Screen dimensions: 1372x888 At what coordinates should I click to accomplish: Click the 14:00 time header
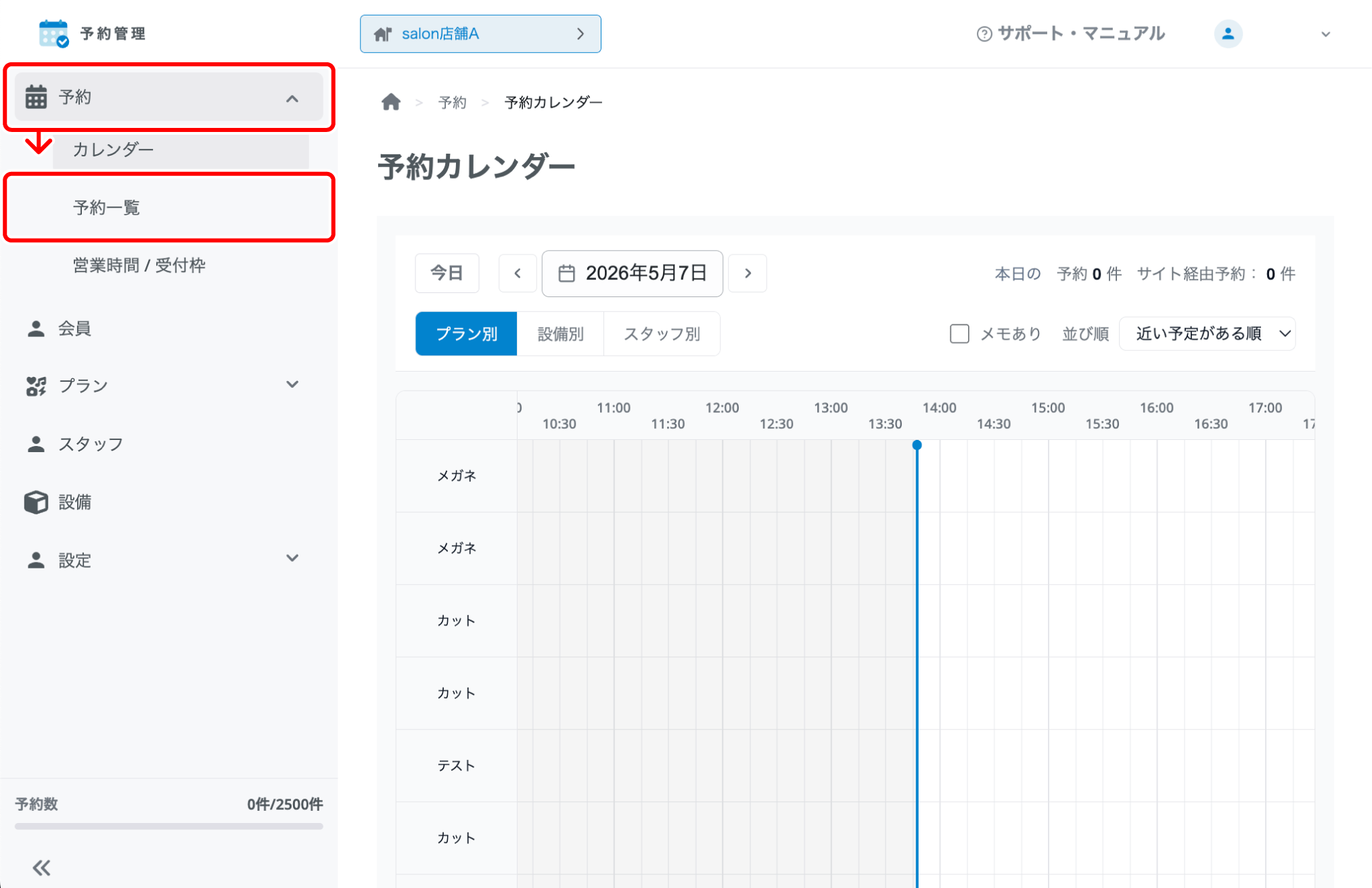tap(939, 407)
